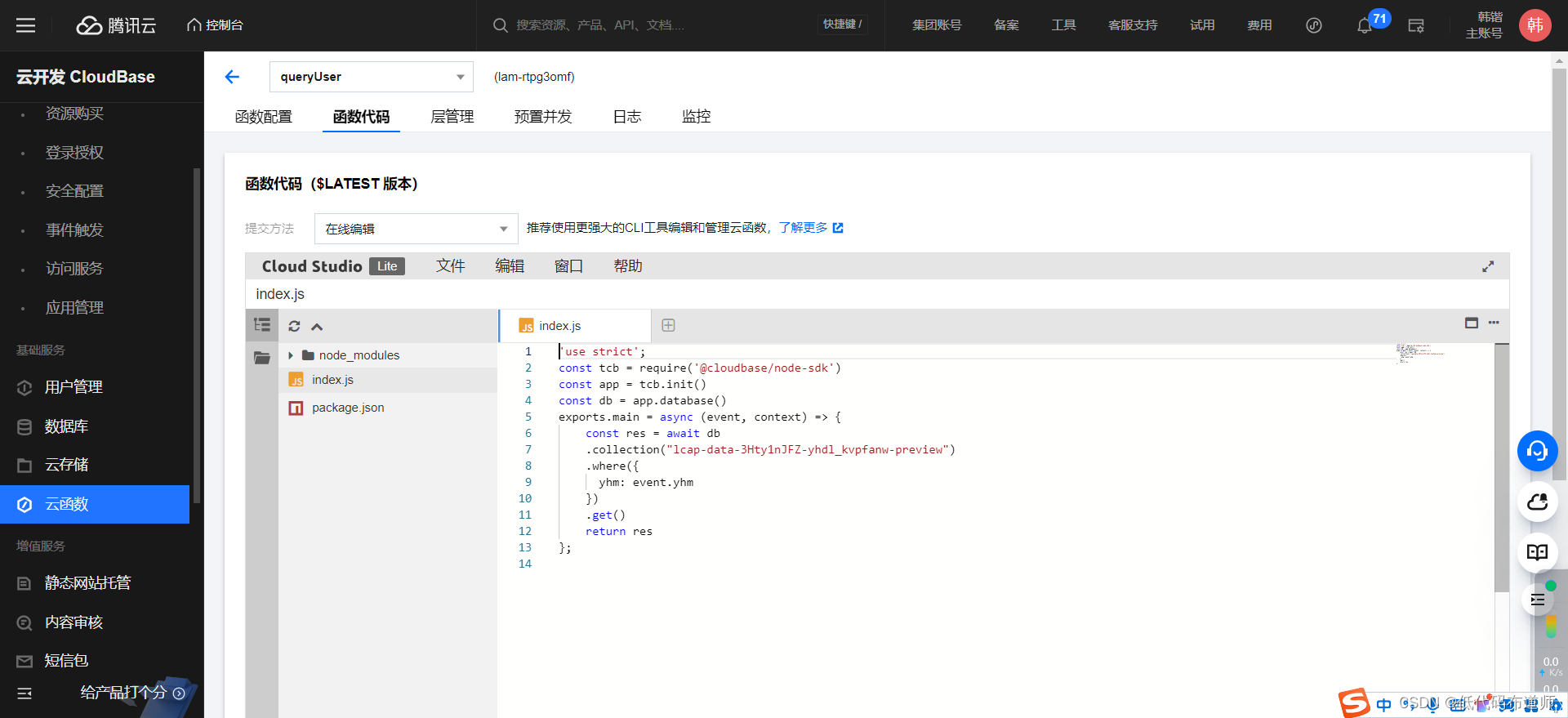Open the blue customer service headset button

pyautogui.click(x=1537, y=451)
